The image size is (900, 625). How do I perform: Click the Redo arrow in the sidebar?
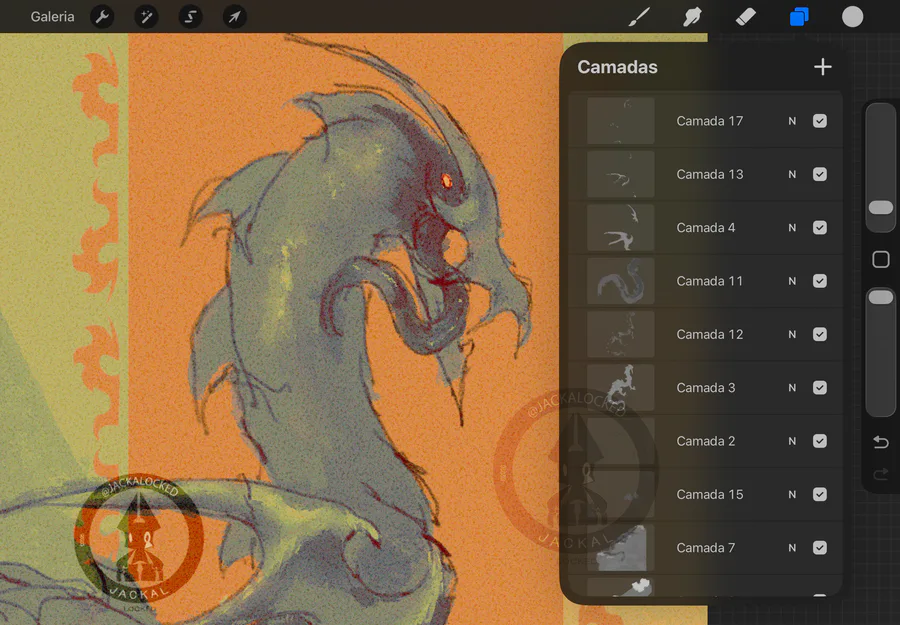pyautogui.click(x=881, y=474)
